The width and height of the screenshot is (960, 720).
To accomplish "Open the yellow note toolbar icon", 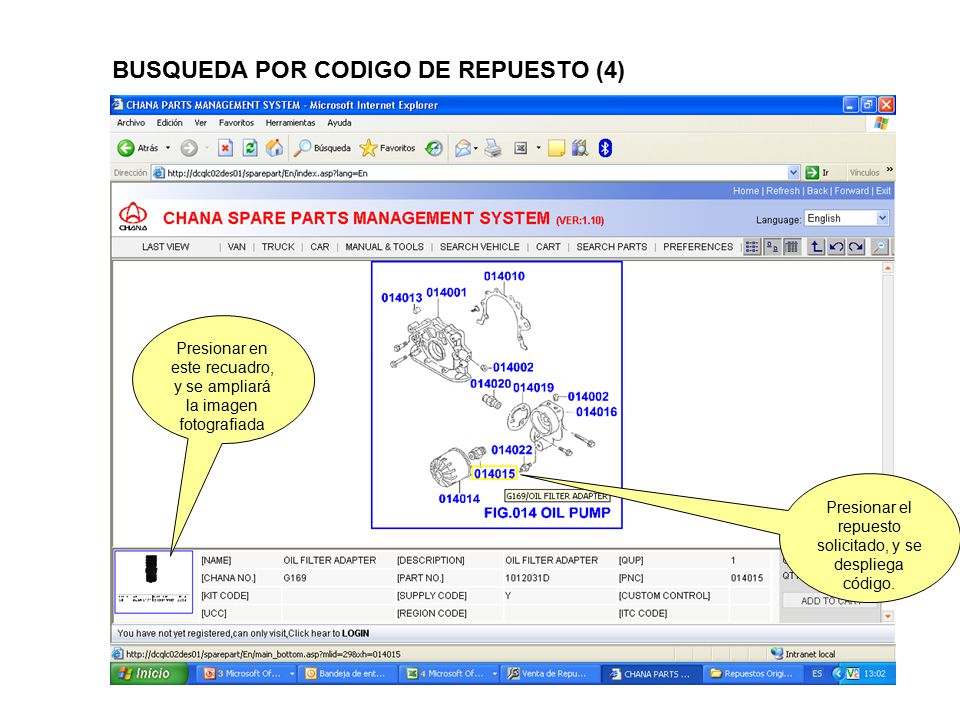I will [556, 148].
